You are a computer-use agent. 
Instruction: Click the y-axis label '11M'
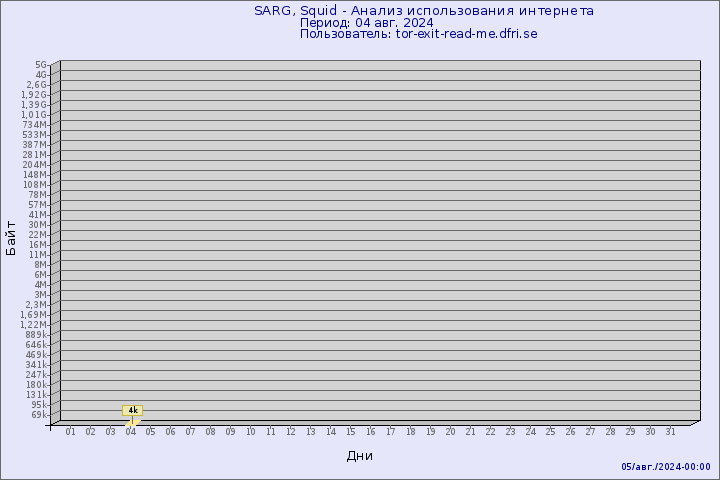coord(38,255)
